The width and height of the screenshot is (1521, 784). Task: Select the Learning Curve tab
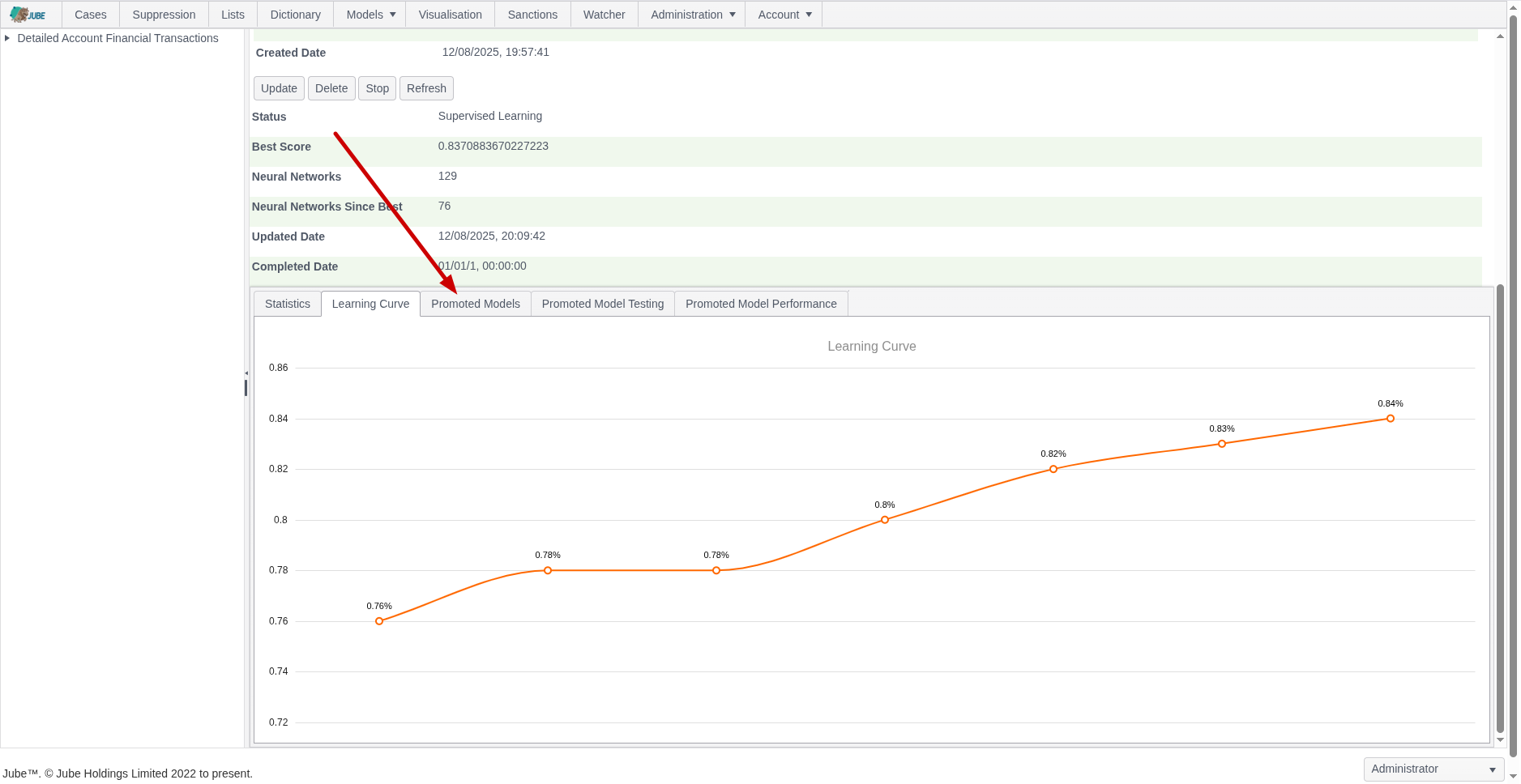[x=370, y=304]
